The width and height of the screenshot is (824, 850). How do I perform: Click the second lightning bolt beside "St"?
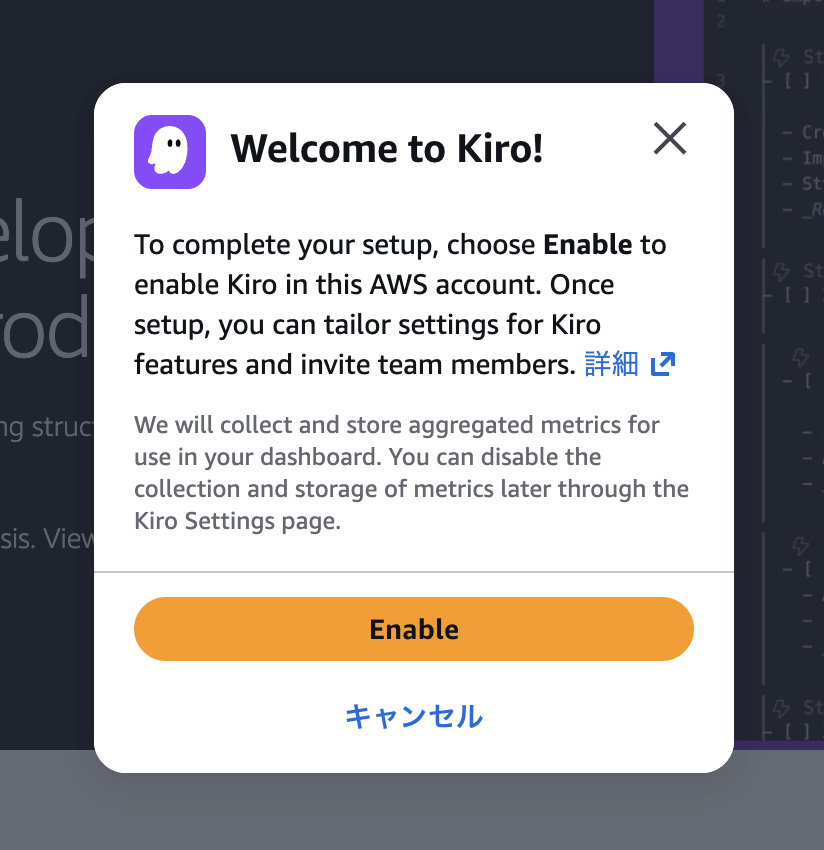point(784,270)
